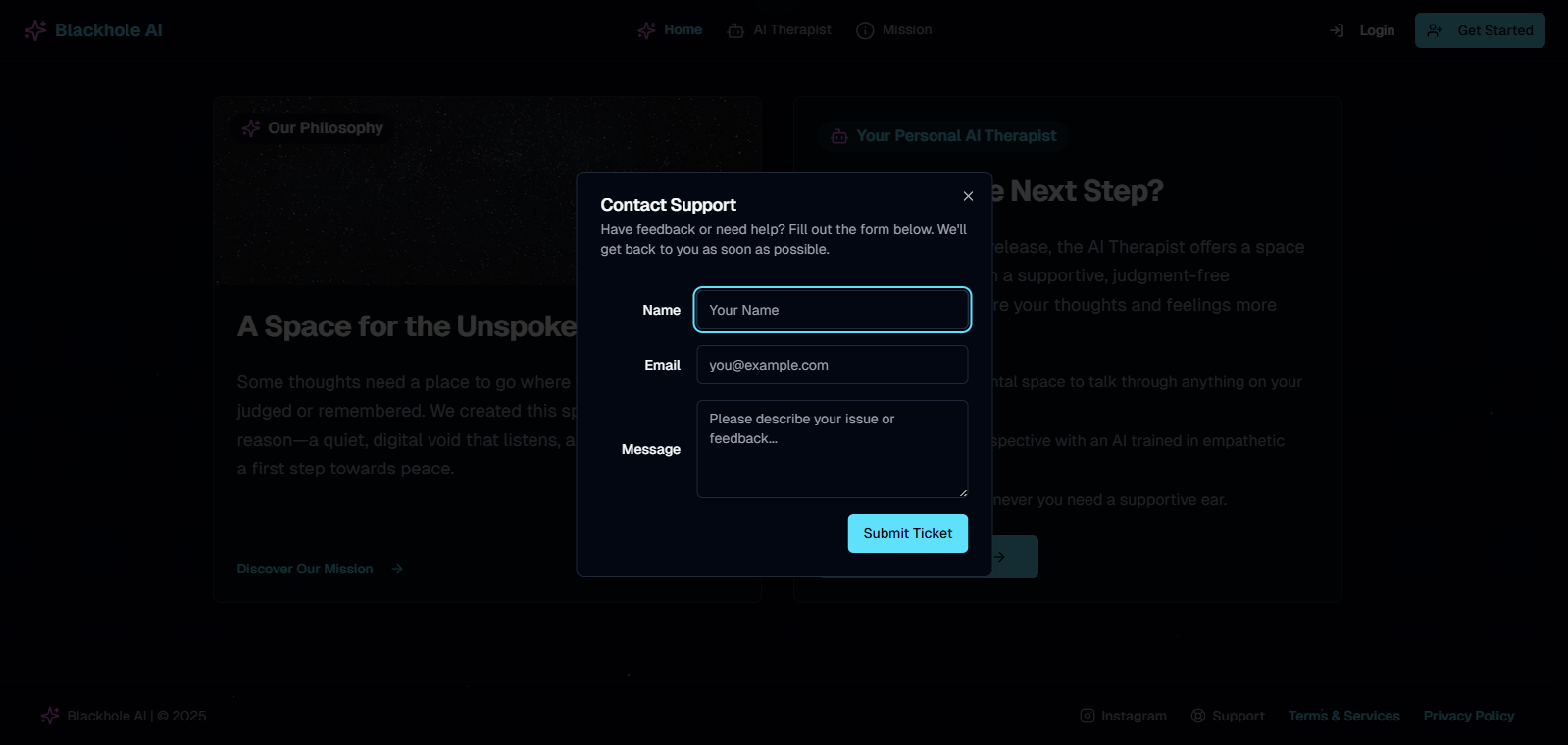
Task: Click the Blackhole AI | © 2025 footer text
Action: coord(136,716)
